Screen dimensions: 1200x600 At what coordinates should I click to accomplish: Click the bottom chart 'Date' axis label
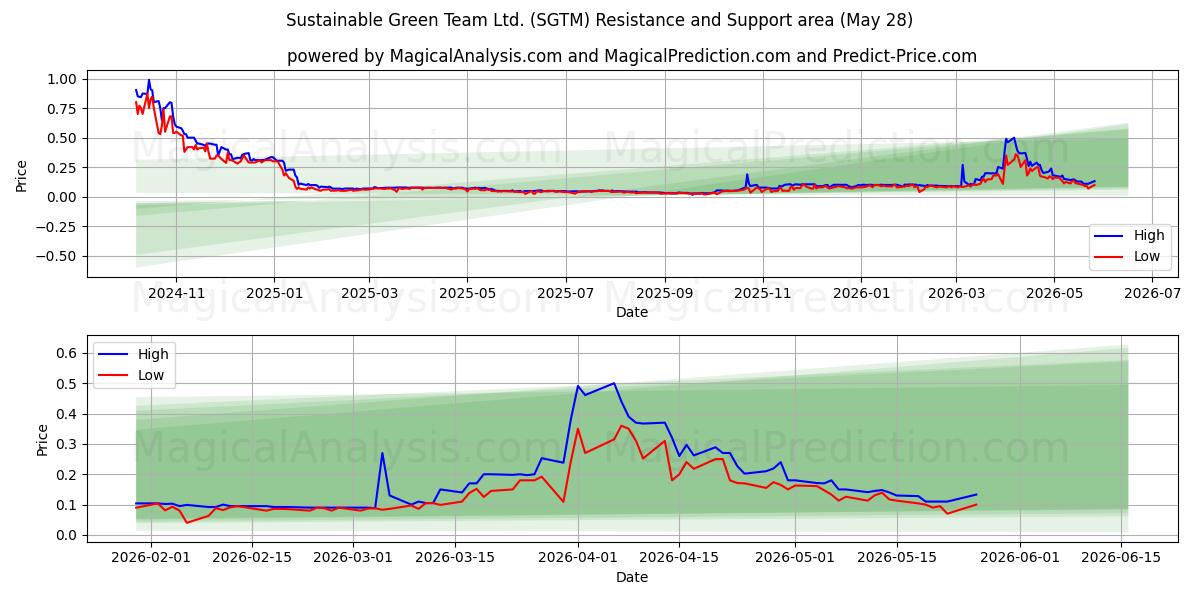tap(632, 577)
